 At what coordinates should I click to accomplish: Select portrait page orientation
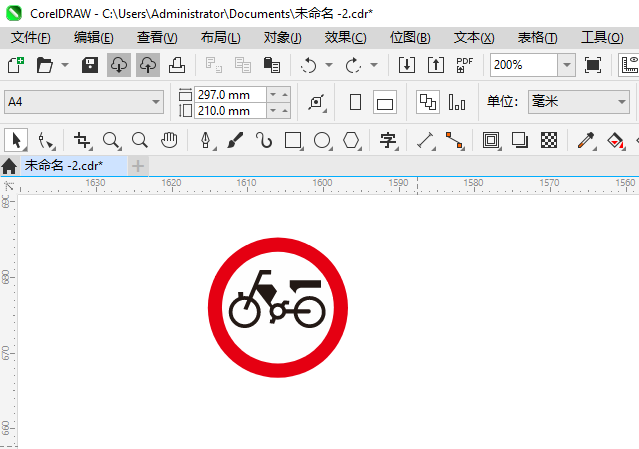[x=355, y=102]
